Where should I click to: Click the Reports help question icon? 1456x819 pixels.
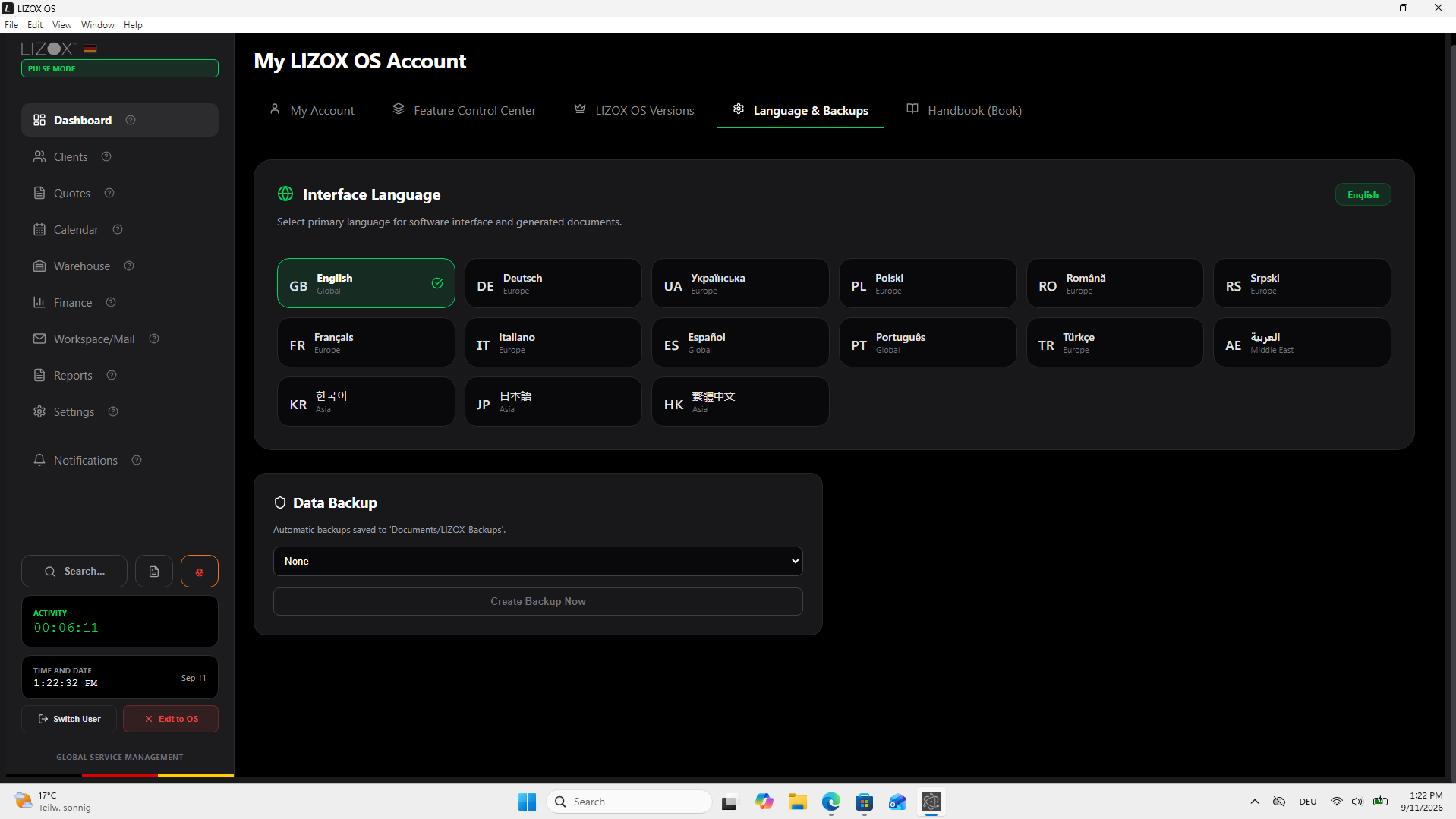[x=112, y=375]
